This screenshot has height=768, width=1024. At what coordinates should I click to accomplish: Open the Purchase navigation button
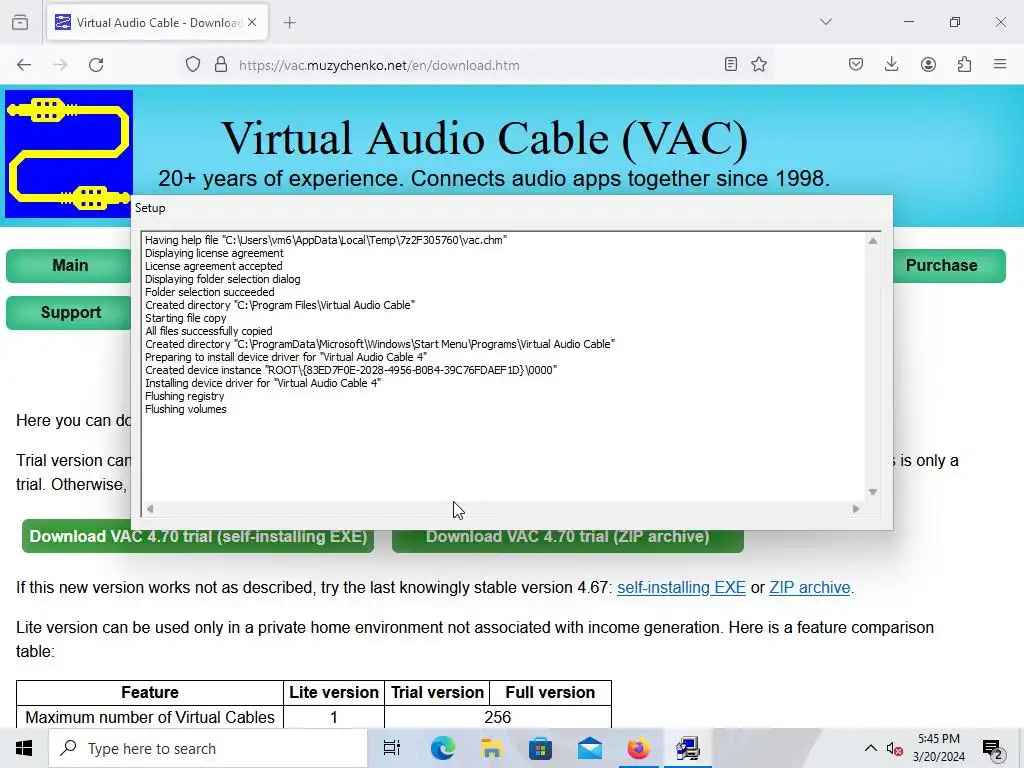click(x=948, y=266)
